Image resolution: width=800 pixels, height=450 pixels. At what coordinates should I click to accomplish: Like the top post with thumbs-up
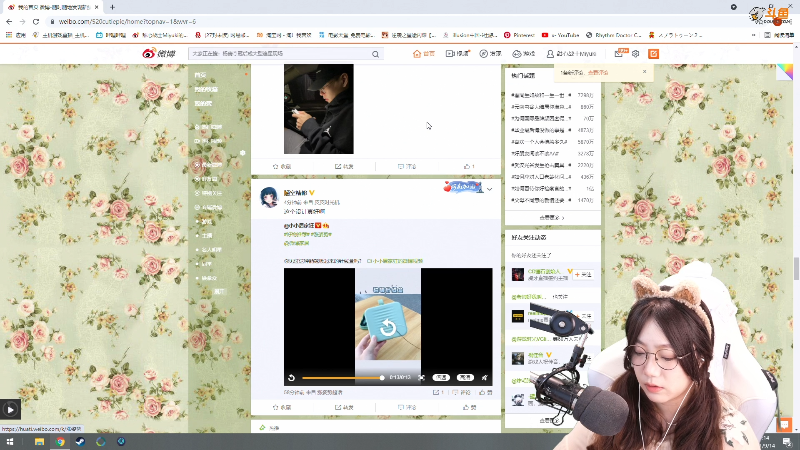tap(469, 166)
